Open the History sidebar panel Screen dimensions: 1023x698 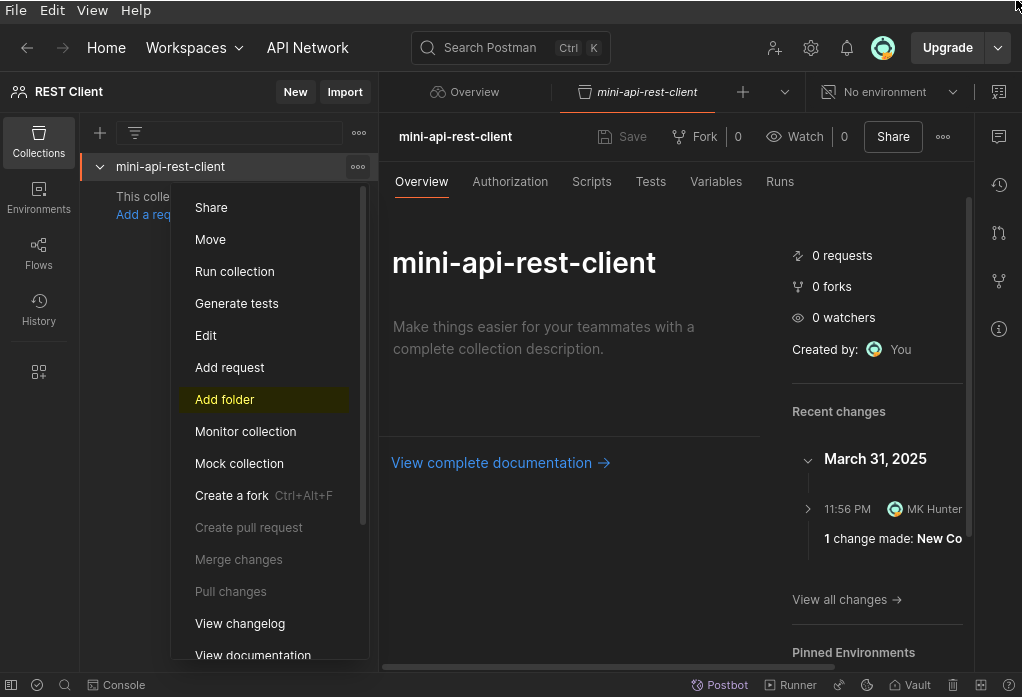pyautogui.click(x=39, y=310)
